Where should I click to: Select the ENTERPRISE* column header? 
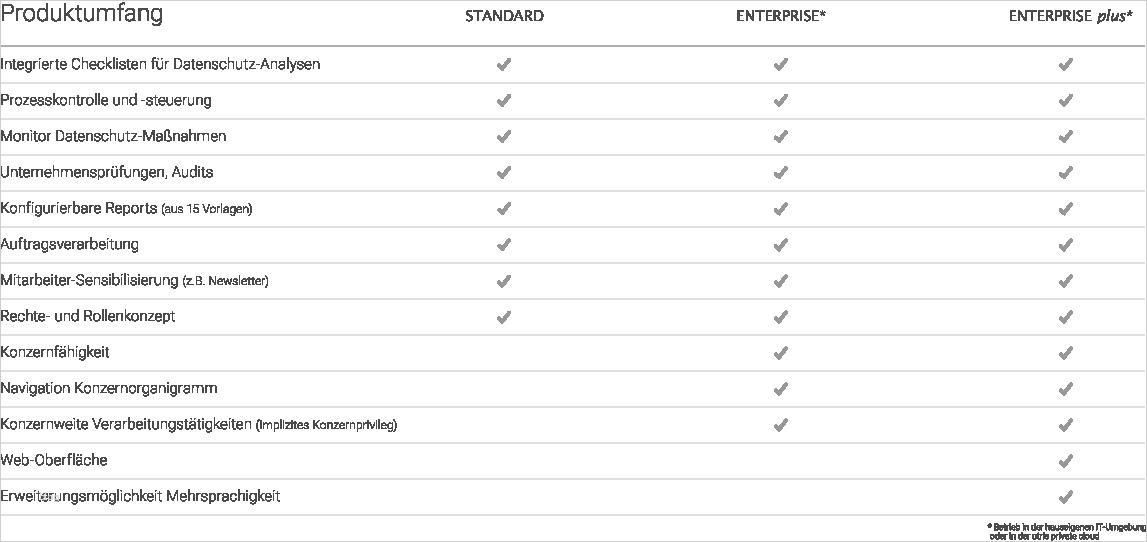click(x=780, y=16)
